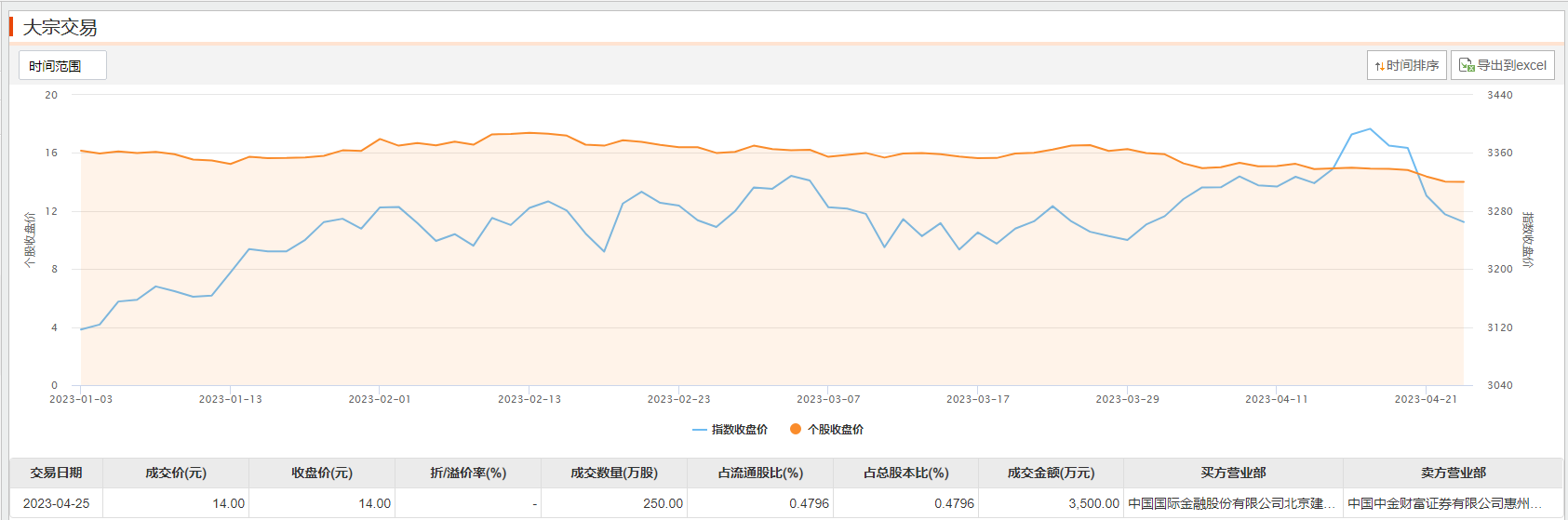Open the 时间范围 time range selector
The height and width of the screenshot is (520, 1568).
pyautogui.click(x=62, y=65)
